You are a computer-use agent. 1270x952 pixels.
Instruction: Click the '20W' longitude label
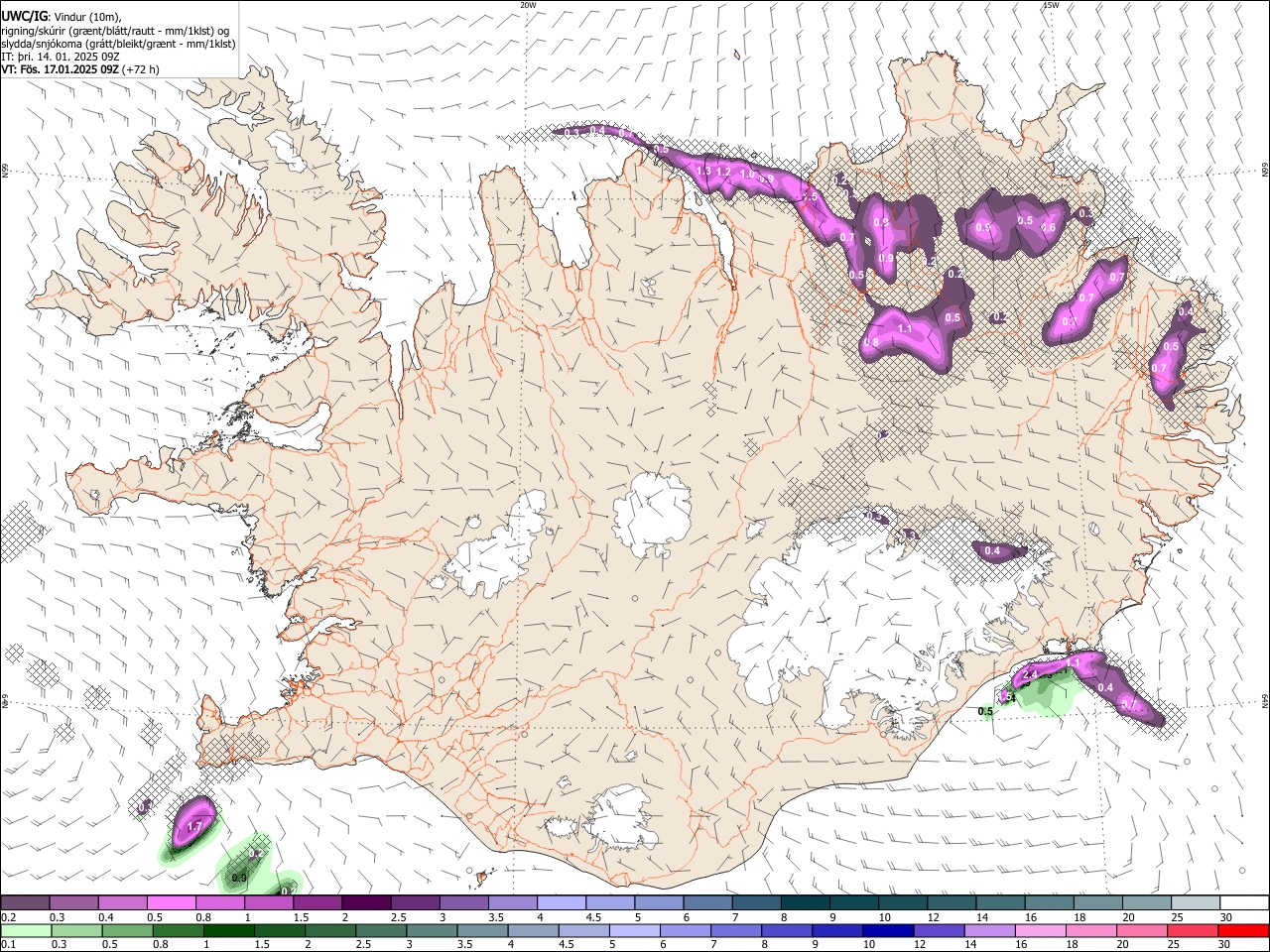tap(528, 5)
